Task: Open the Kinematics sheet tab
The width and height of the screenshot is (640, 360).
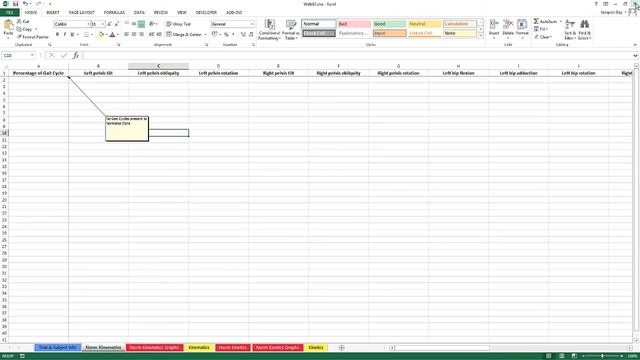Action: point(199,347)
